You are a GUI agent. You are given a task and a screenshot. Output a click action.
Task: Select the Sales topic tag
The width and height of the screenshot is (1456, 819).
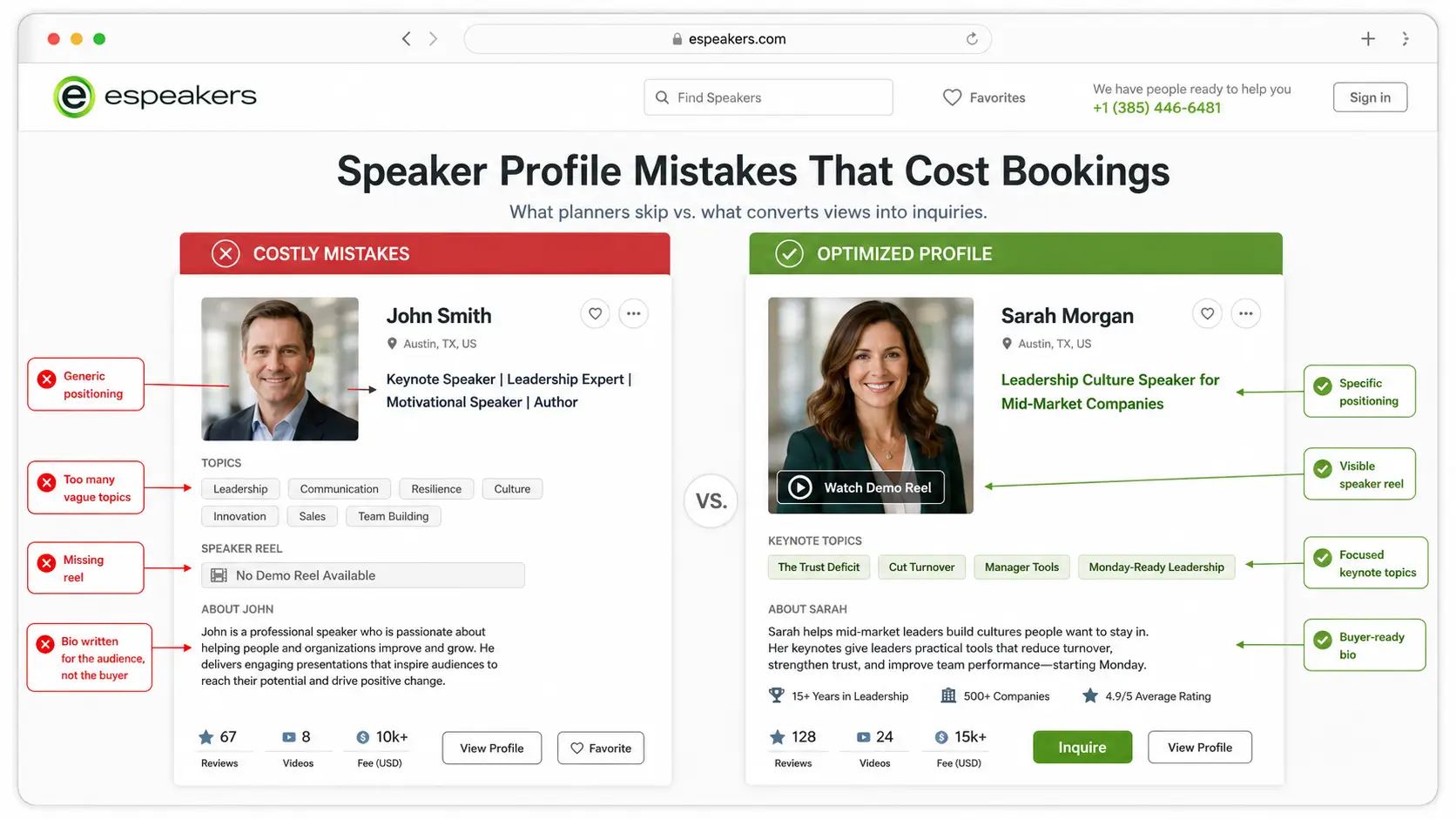point(312,516)
